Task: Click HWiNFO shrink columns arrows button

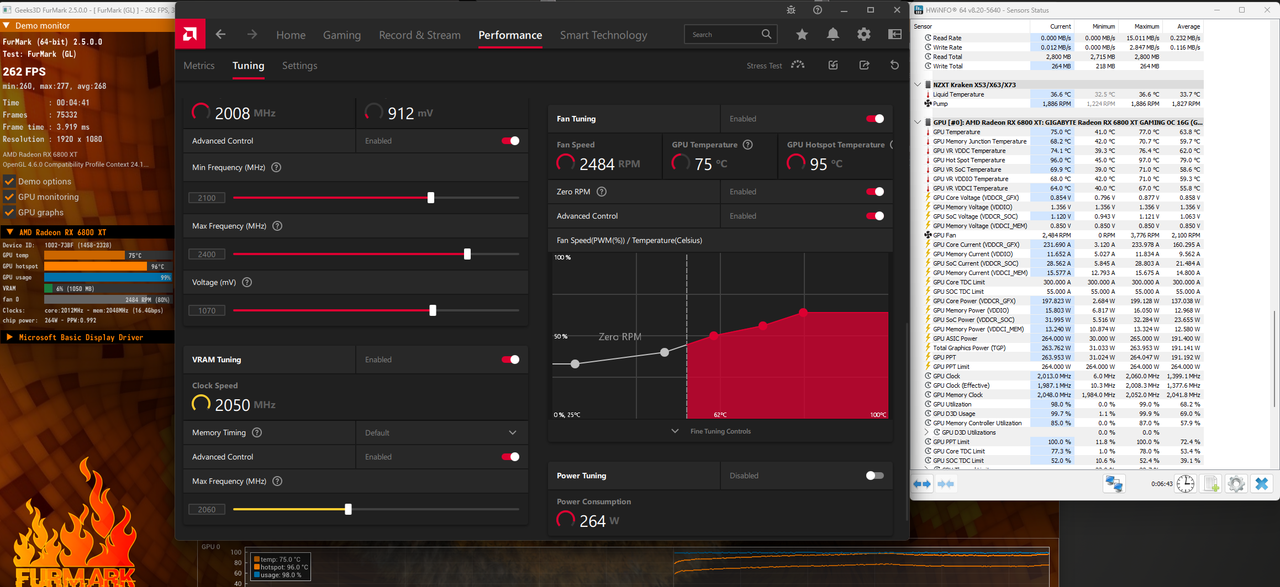Action: pos(947,483)
